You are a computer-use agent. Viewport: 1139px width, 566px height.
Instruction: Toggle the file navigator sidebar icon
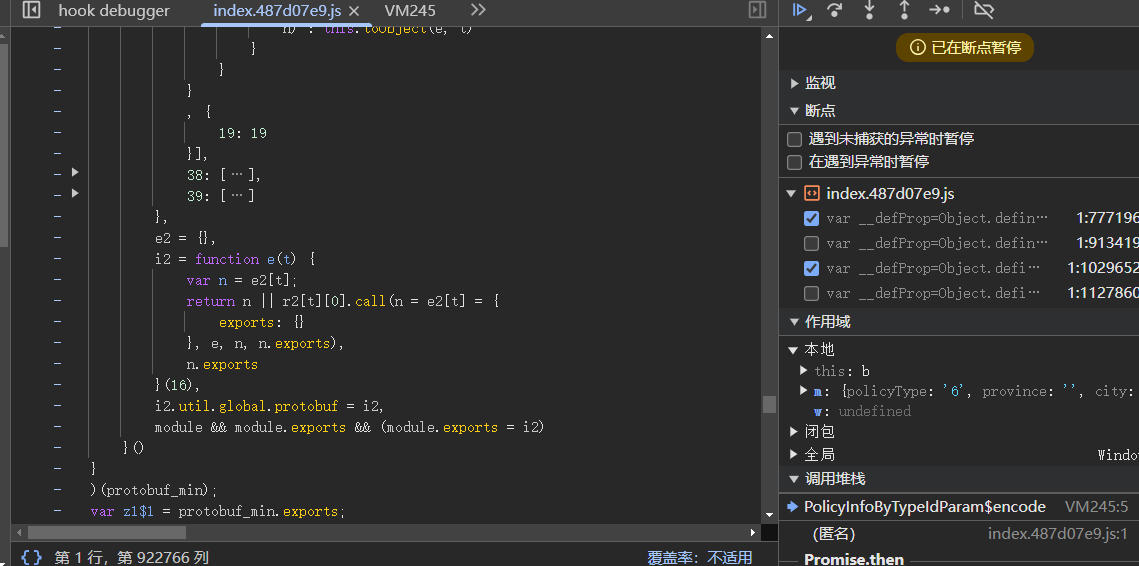click(x=30, y=10)
